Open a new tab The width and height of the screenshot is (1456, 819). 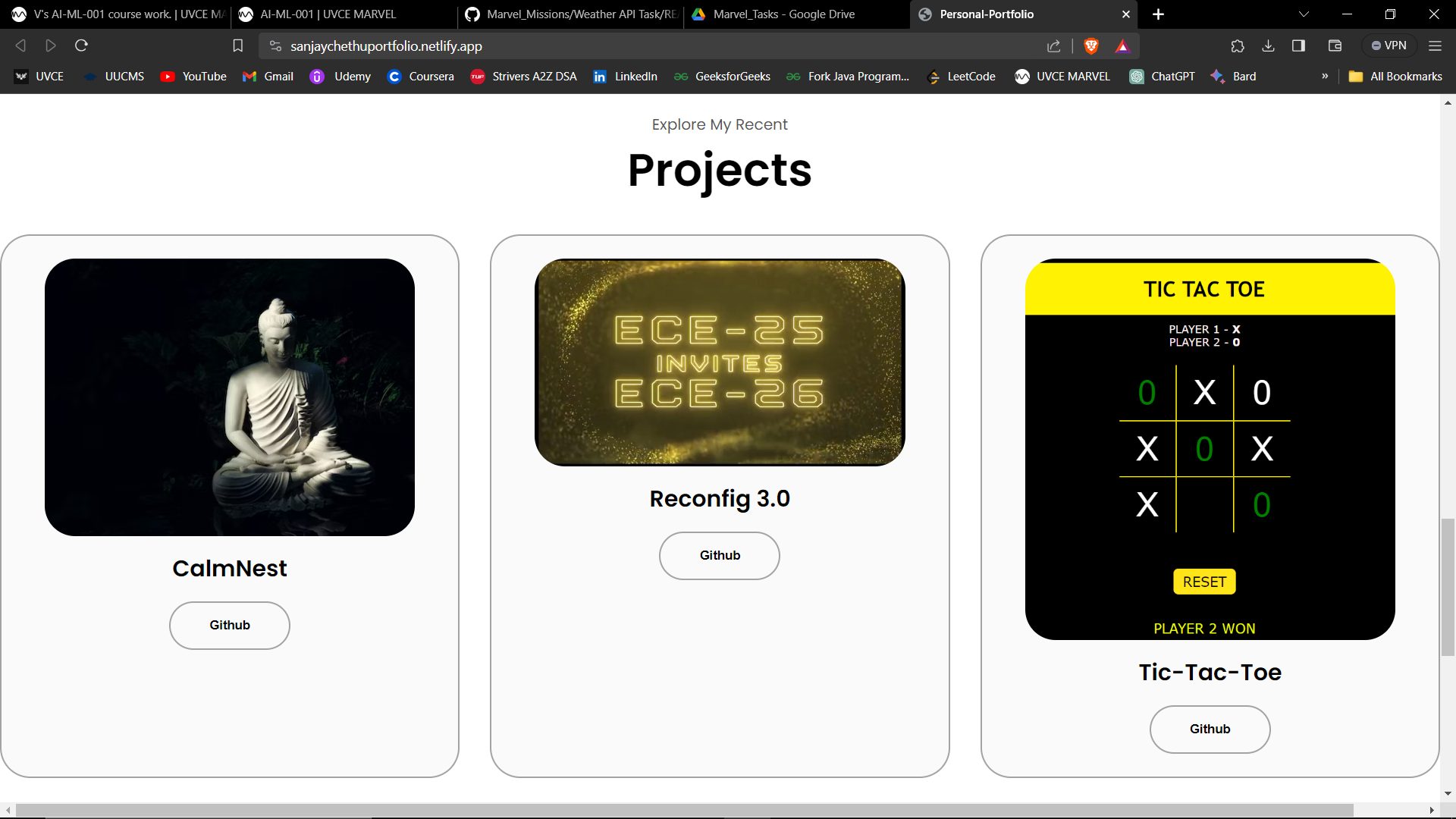1158,14
